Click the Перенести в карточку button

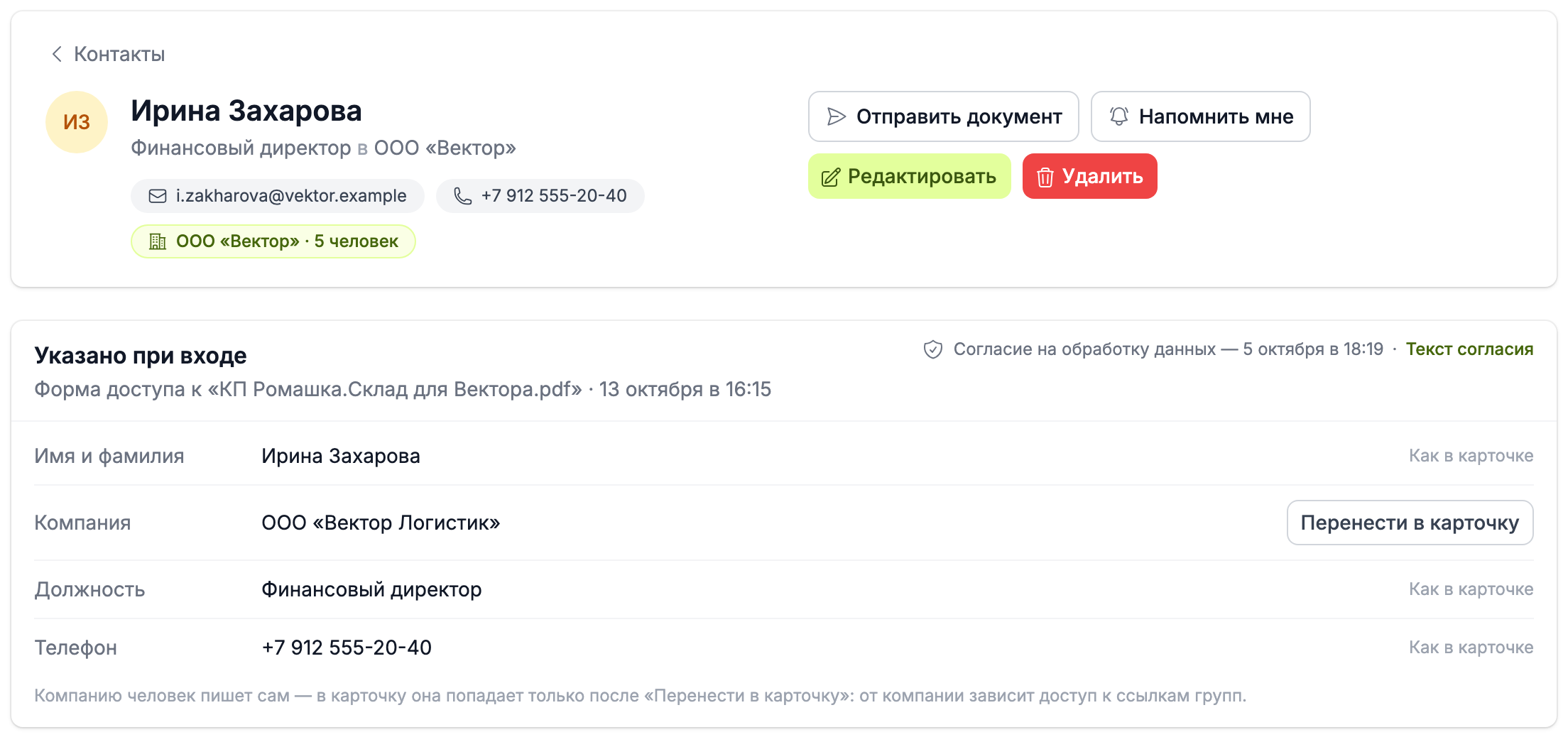tap(1410, 523)
